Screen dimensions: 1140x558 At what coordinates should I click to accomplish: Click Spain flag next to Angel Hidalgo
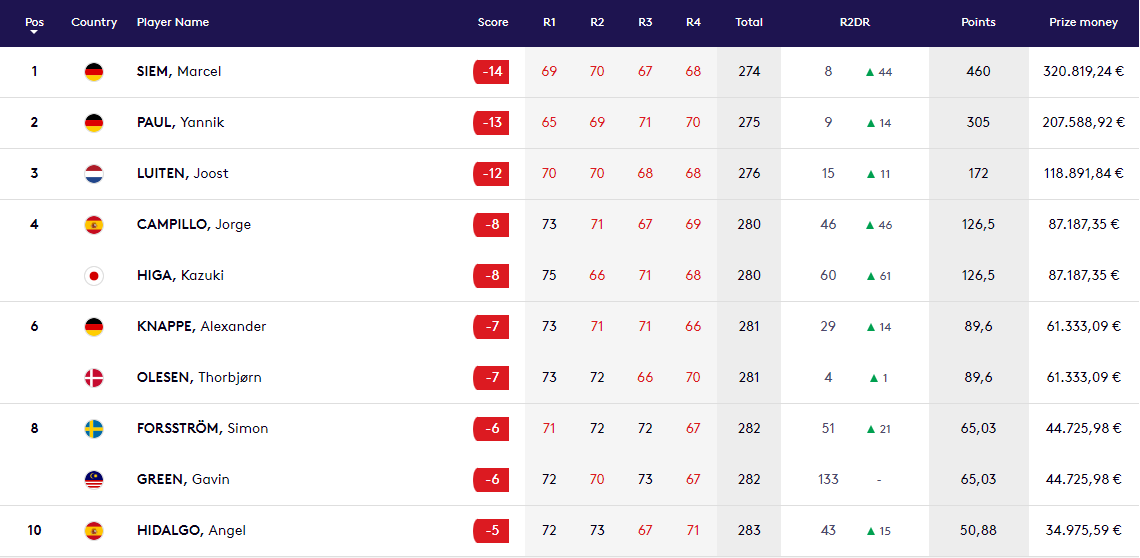click(94, 531)
